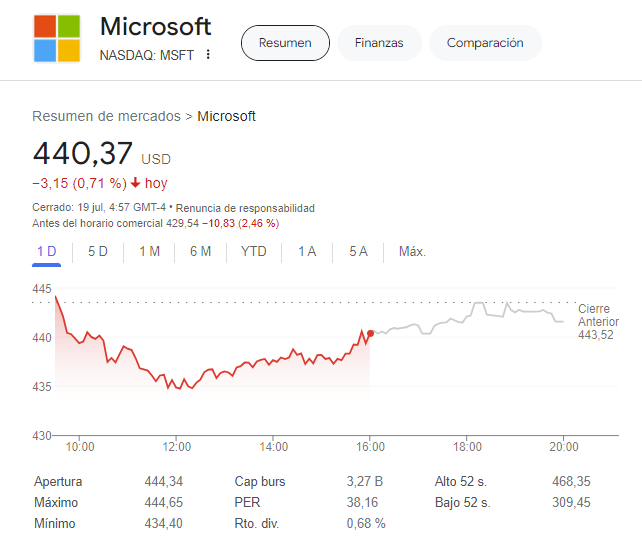Click the PER label
This screenshot has width=642, height=540.
tap(247, 502)
